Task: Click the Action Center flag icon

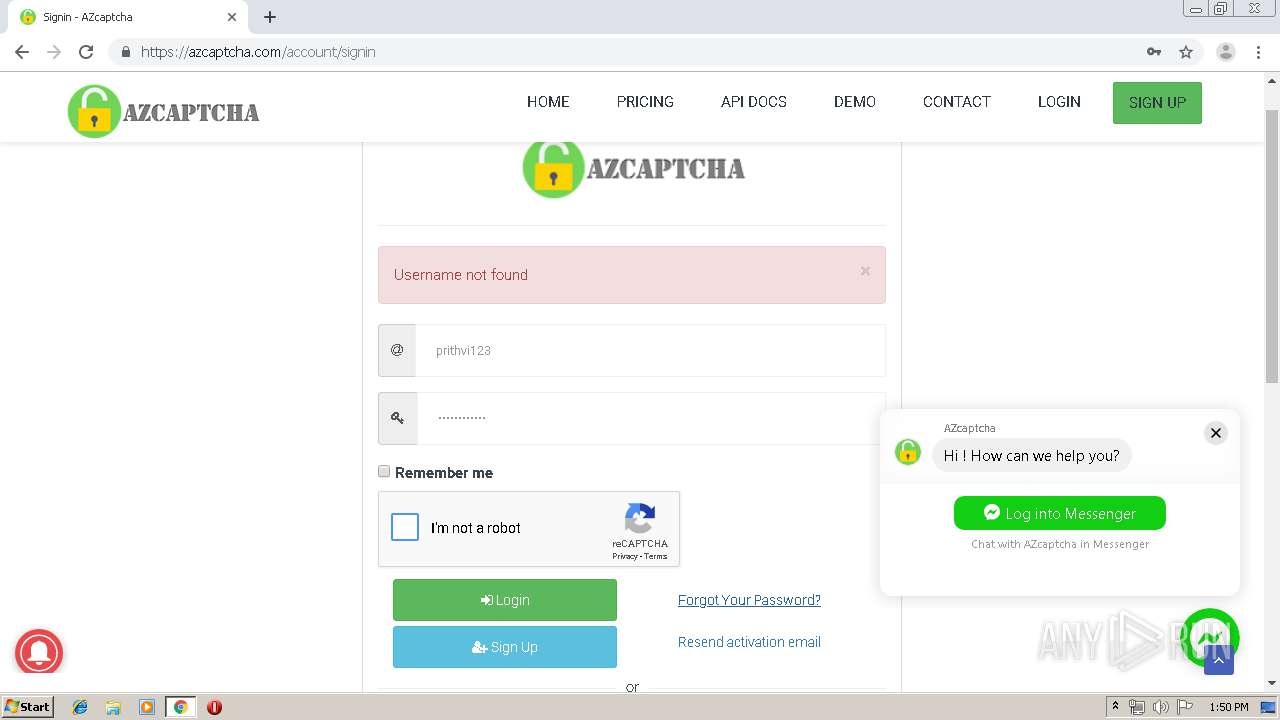Action: pyautogui.click(x=1185, y=707)
